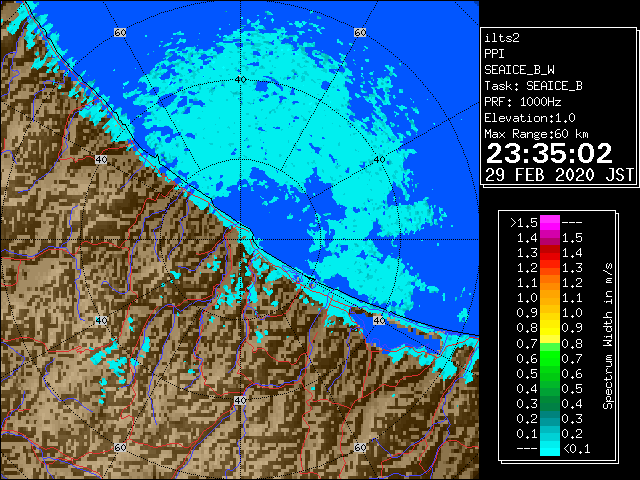Click the radar origin on the coastline

(x=240, y=240)
